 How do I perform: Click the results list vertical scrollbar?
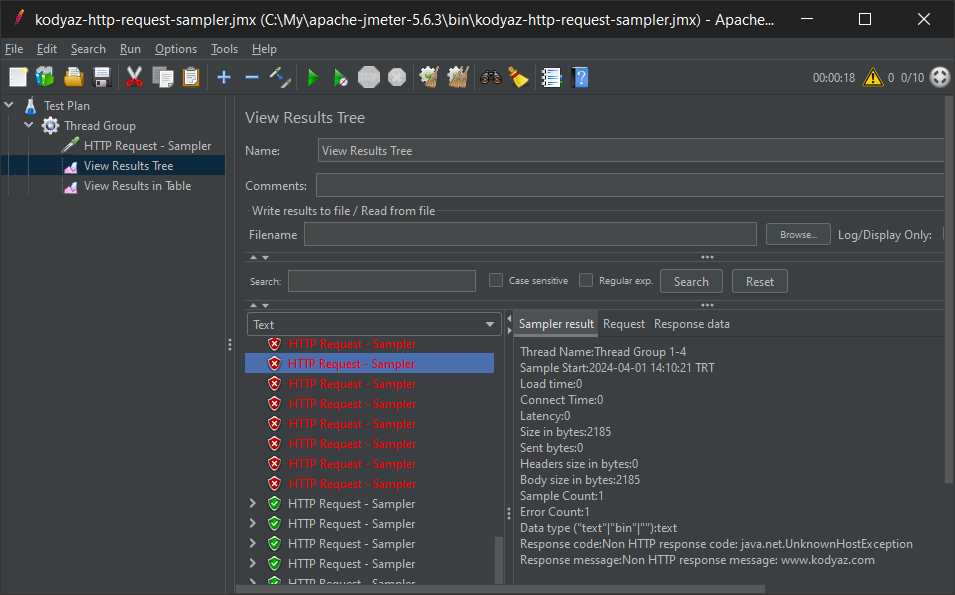pos(499,559)
